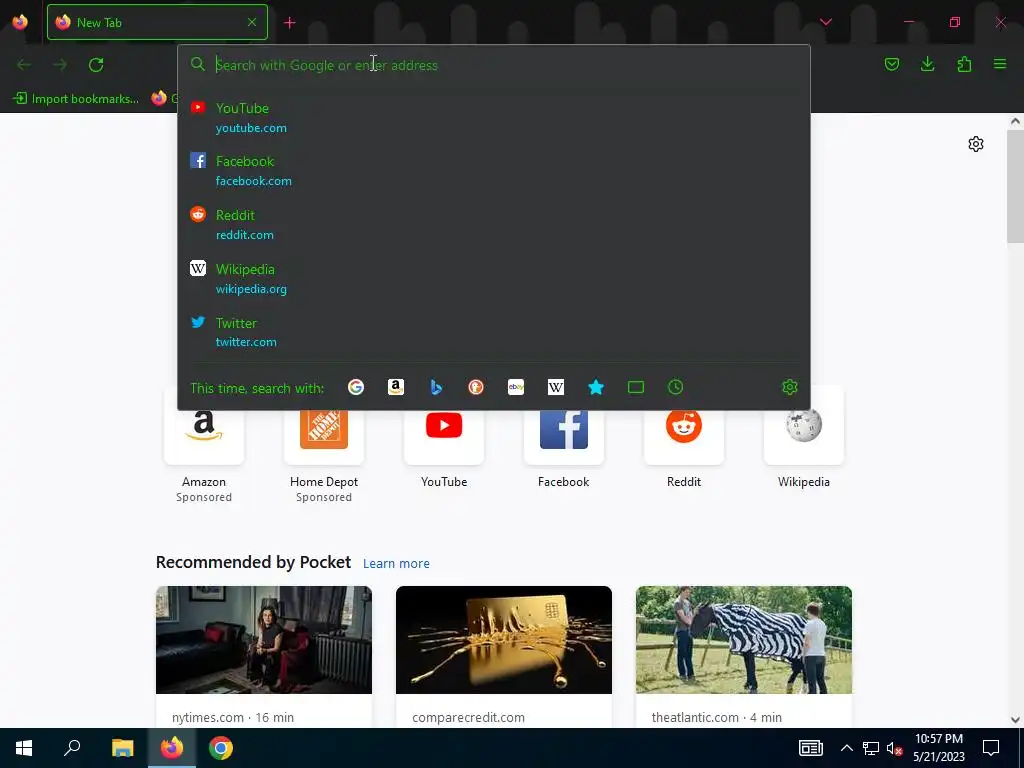Click scrollbar down arrow
The width and height of the screenshot is (1024, 768).
(x=1015, y=720)
